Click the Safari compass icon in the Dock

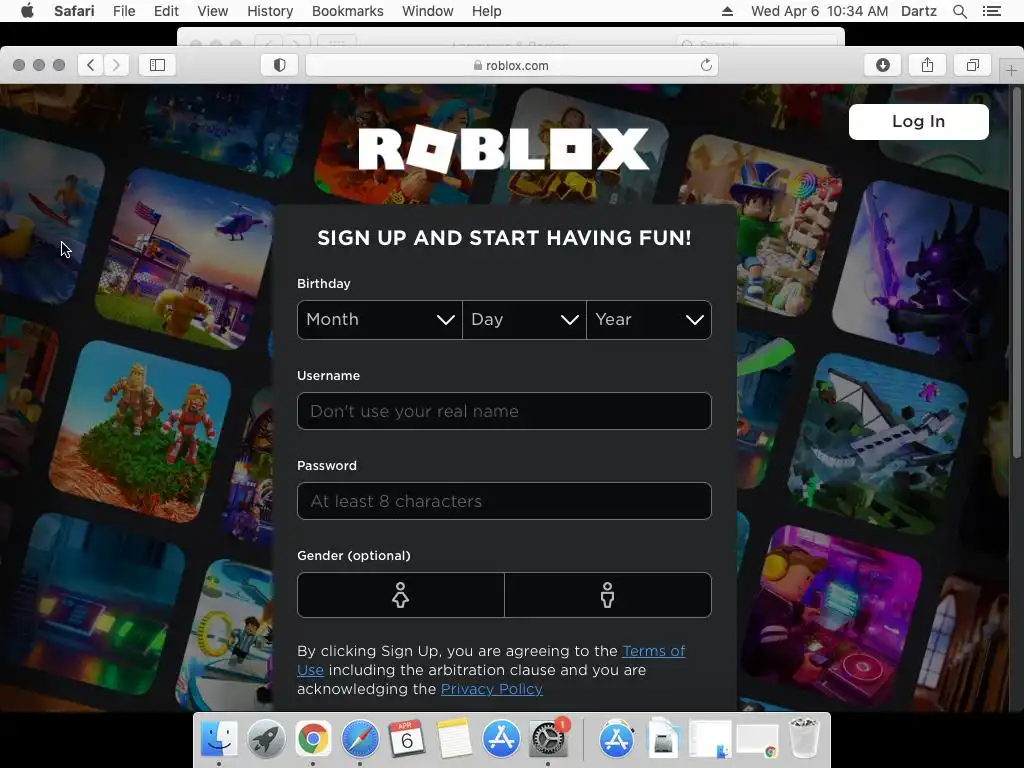(360, 739)
